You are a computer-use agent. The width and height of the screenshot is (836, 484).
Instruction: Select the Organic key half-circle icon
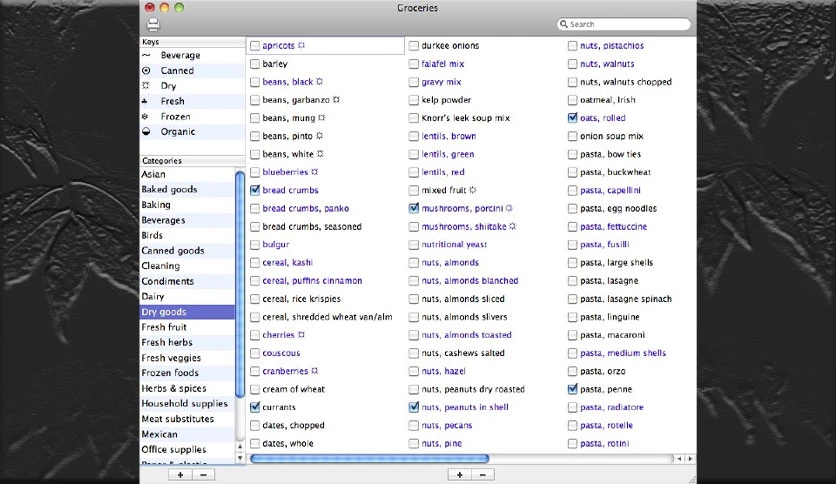pyautogui.click(x=146, y=132)
